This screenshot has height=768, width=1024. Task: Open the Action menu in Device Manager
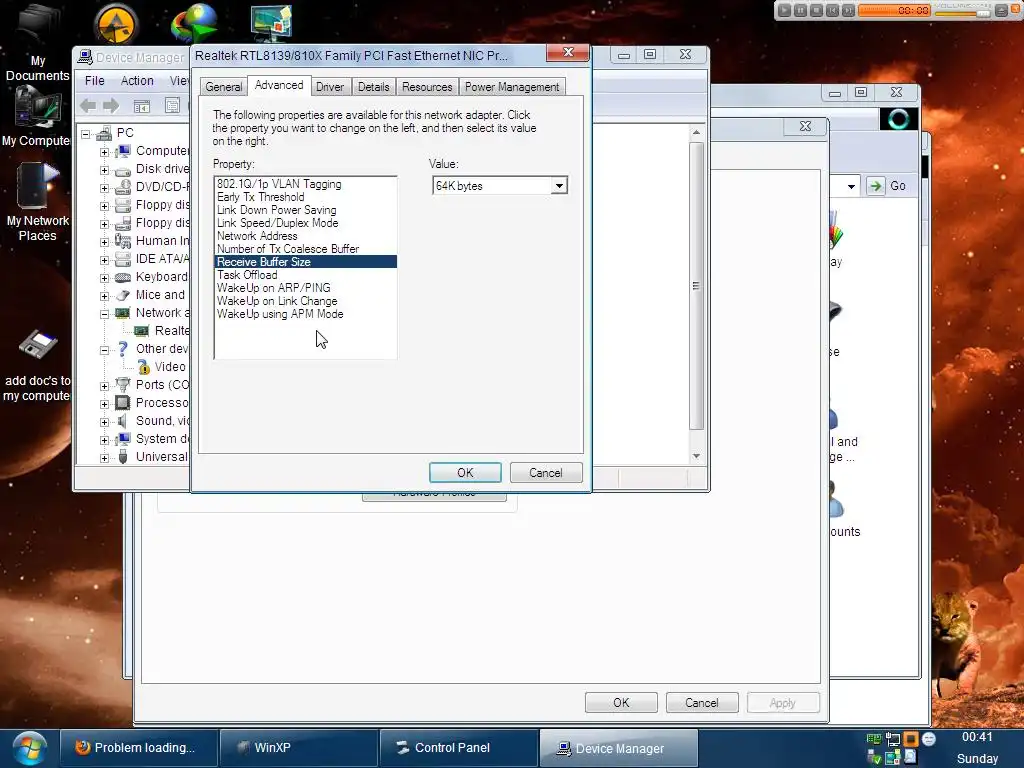[137, 81]
